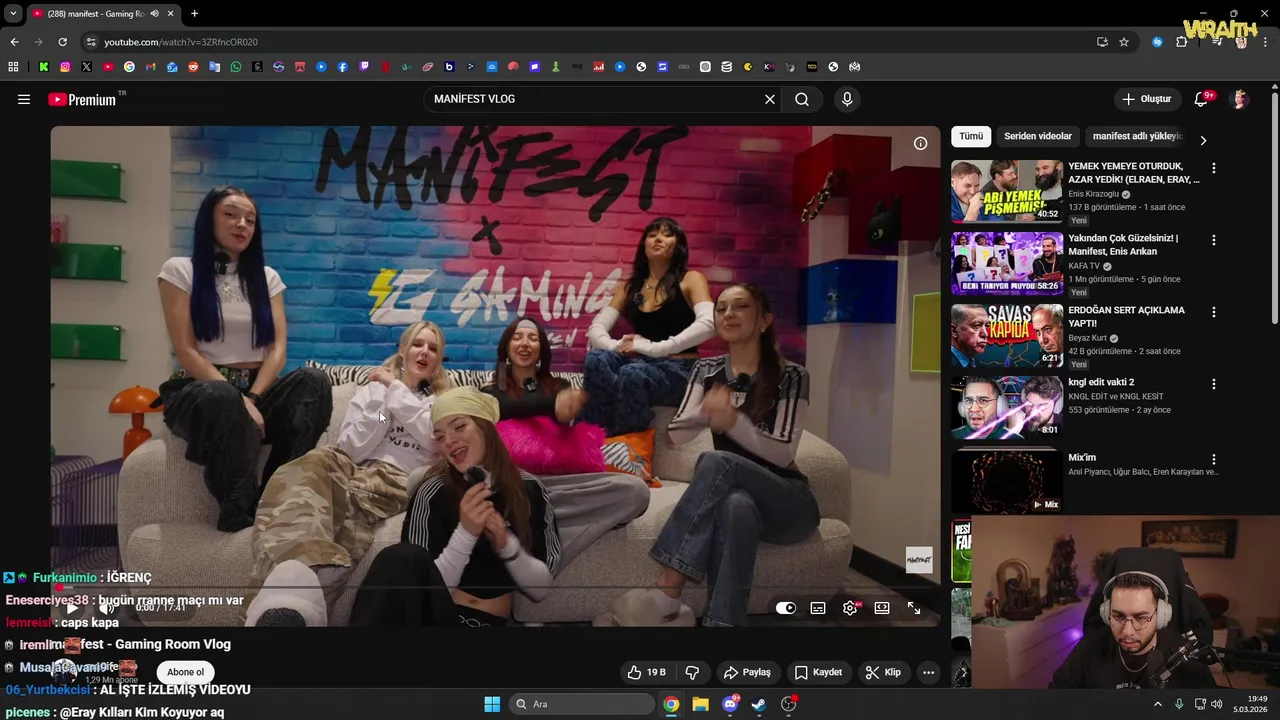Switch to theater mode

click(882, 608)
